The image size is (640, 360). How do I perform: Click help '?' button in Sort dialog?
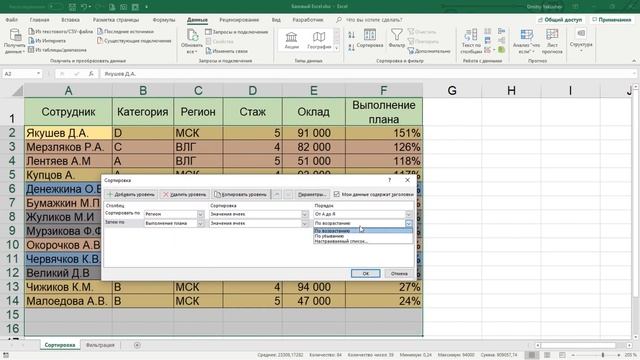click(389, 180)
